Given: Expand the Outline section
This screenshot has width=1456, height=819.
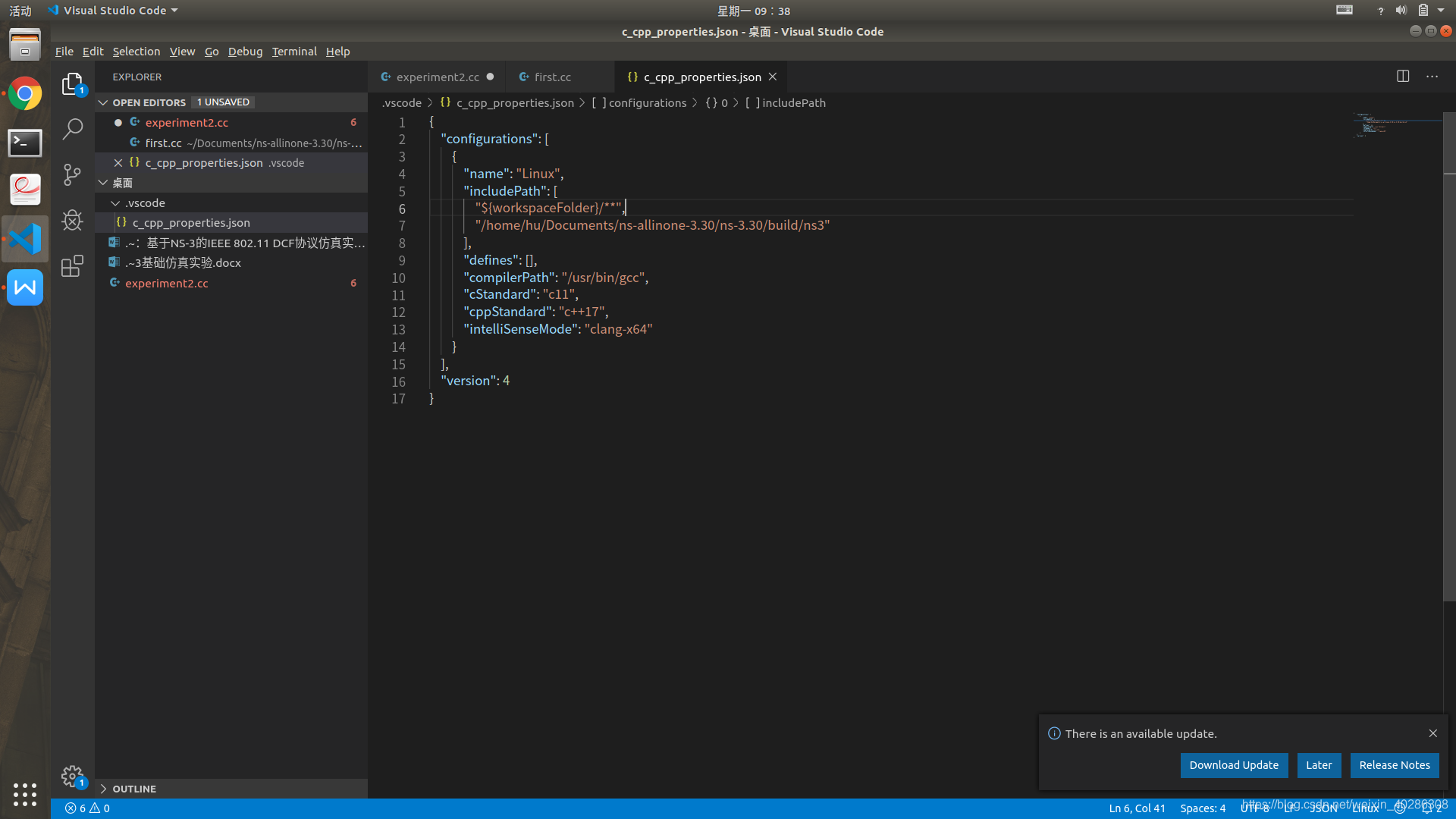Looking at the screenshot, I should 103,789.
